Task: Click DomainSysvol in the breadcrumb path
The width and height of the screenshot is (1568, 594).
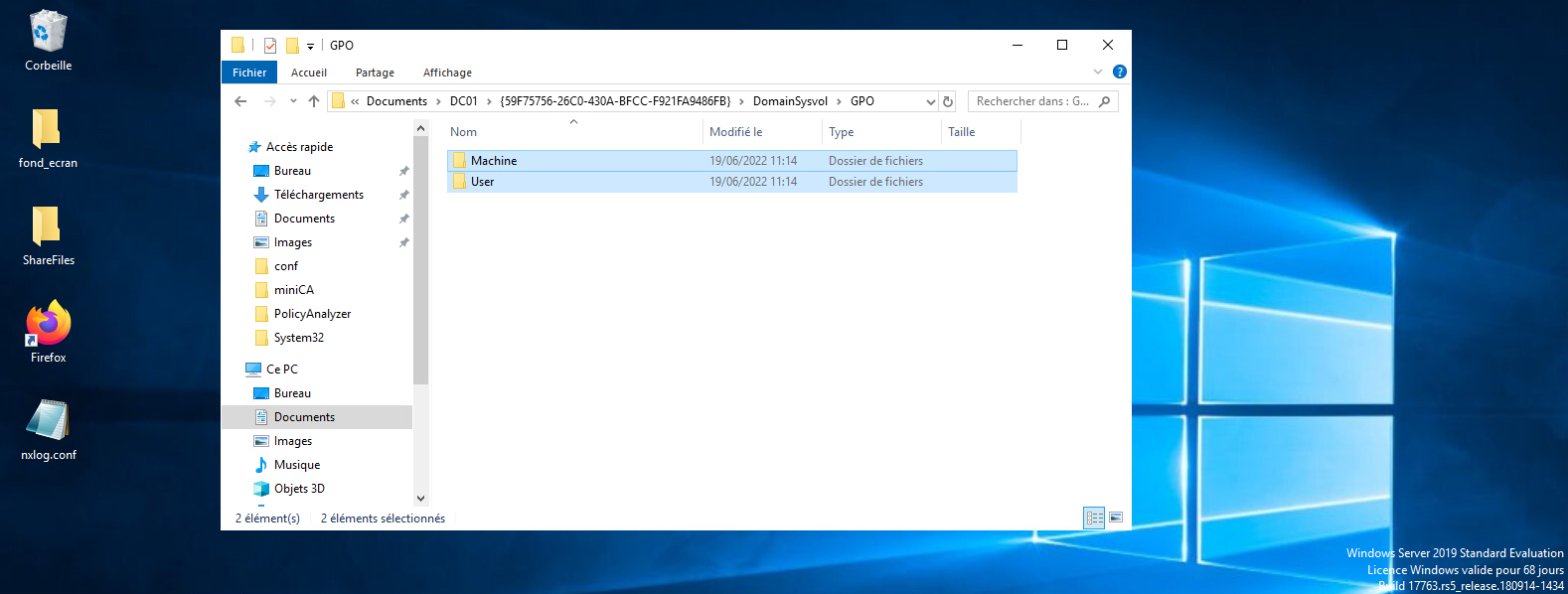Action: coord(790,101)
